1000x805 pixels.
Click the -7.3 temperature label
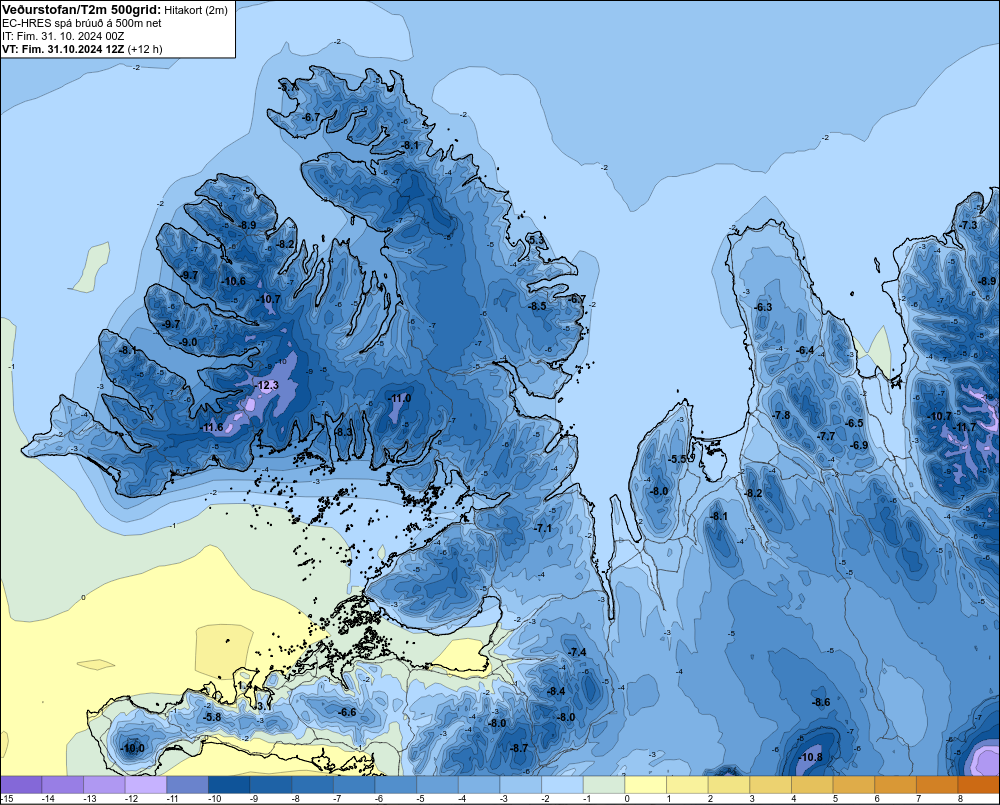pyautogui.click(x=968, y=226)
